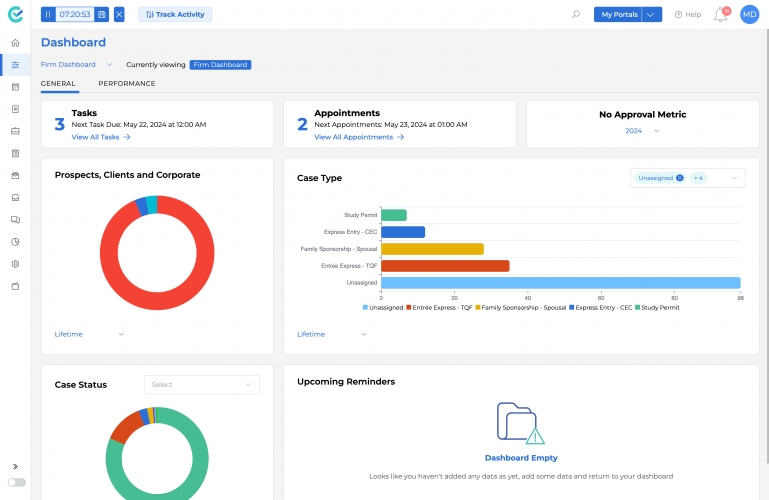Open Prospects chart Lifetime dropdown
The height and width of the screenshot is (500, 769).
pos(89,334)
